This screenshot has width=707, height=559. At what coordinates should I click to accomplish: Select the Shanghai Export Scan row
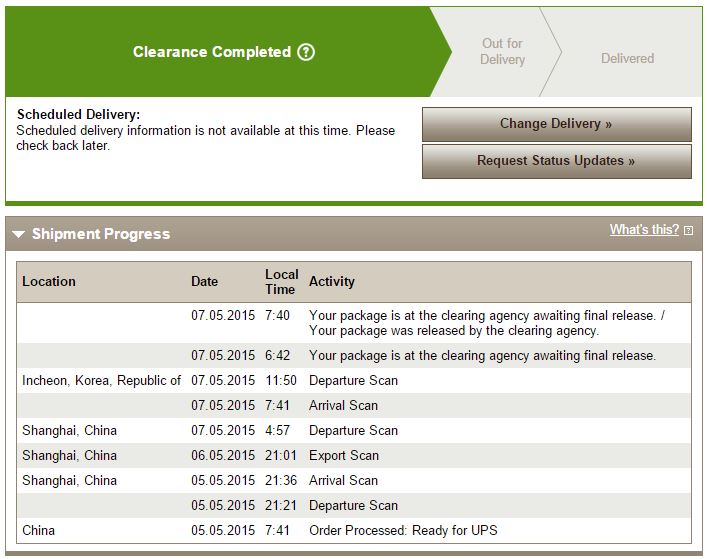click(354, 455)
